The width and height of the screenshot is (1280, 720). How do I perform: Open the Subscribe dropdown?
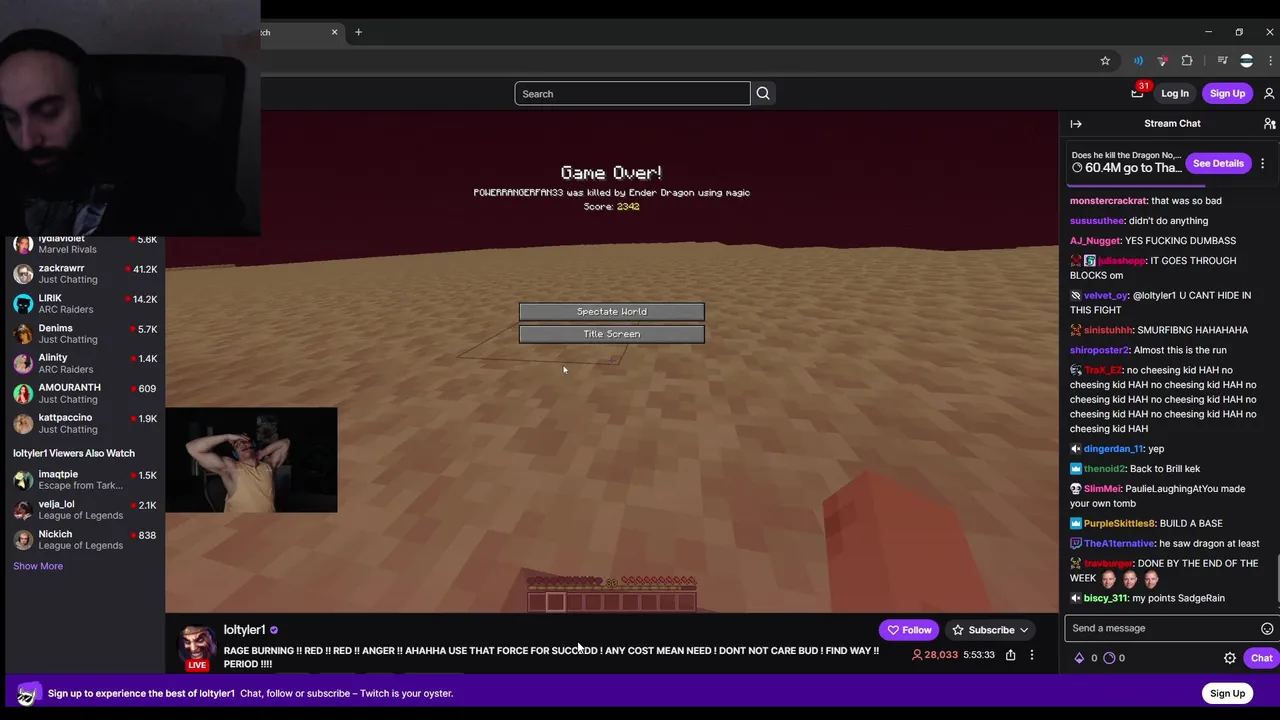click(990, 630)
